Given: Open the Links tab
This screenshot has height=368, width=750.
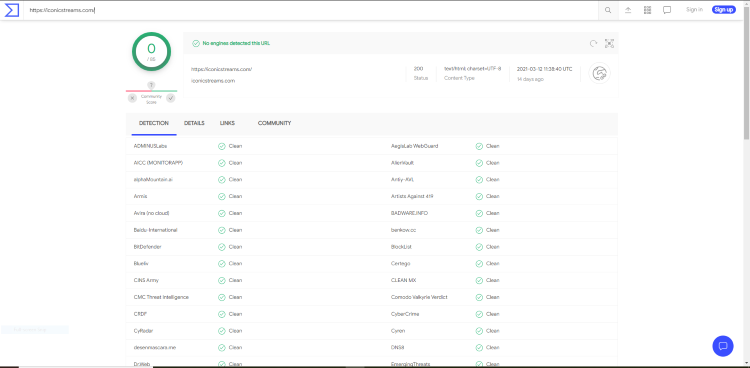Looking at the screenshot, I should coord(227,123).
